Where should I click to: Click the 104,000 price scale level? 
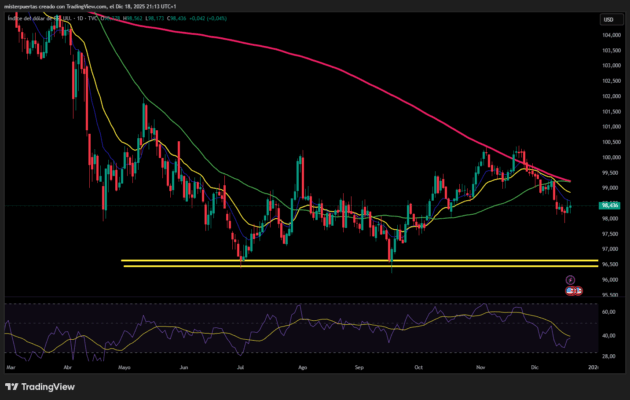tap(608, 35)
